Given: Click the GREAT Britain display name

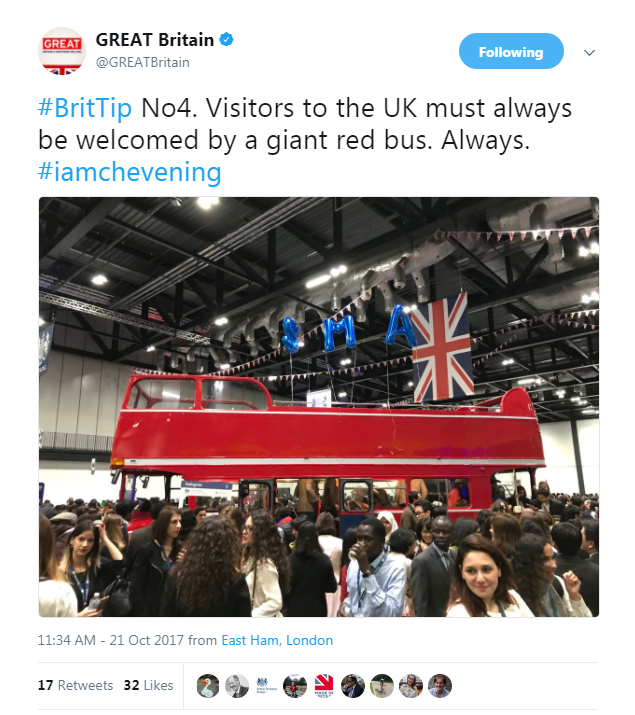Looking at the screenshot, I should pyautogui.click(x=155, y=40).
